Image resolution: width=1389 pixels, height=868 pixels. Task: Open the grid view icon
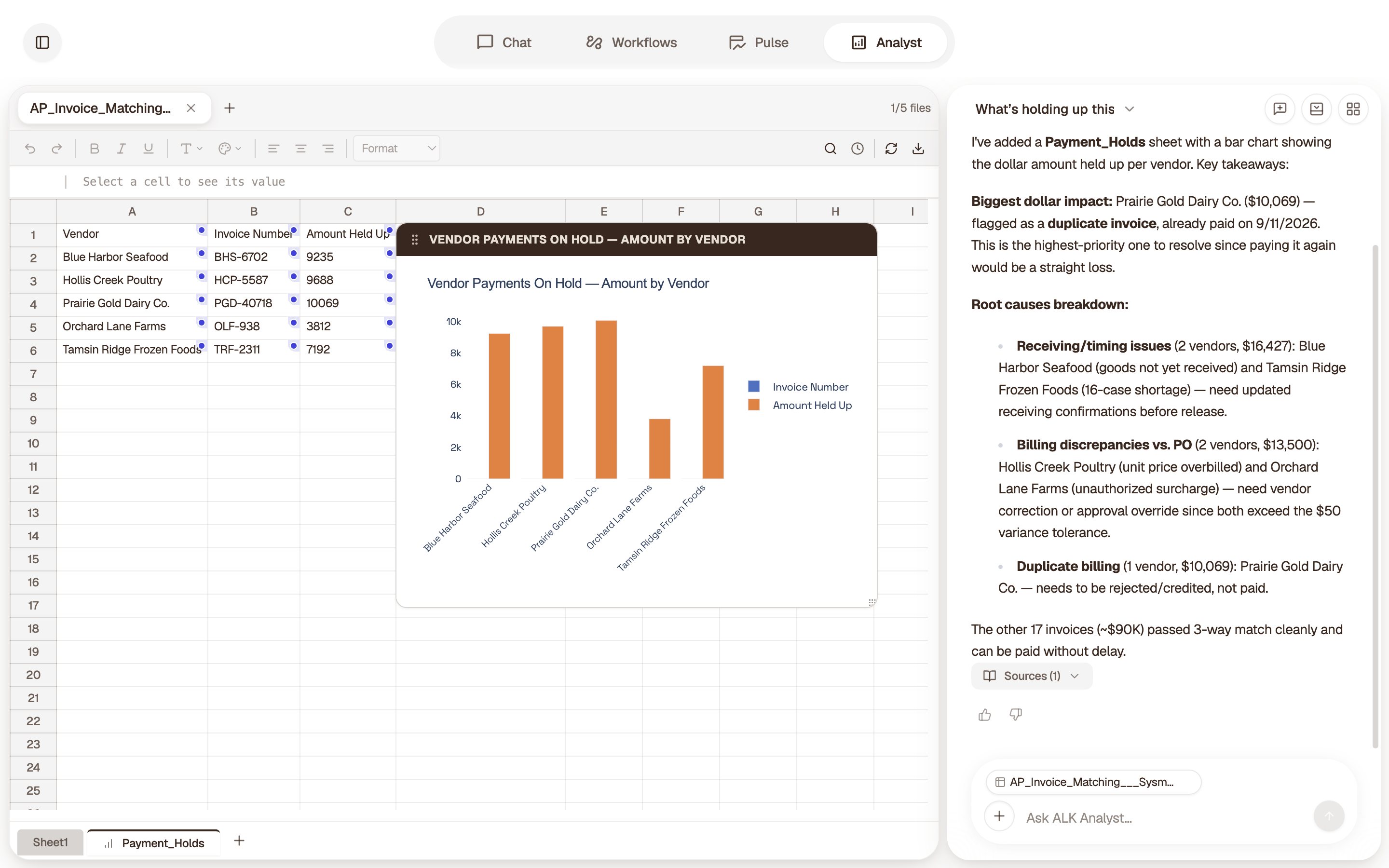(x=1353, y=109)
